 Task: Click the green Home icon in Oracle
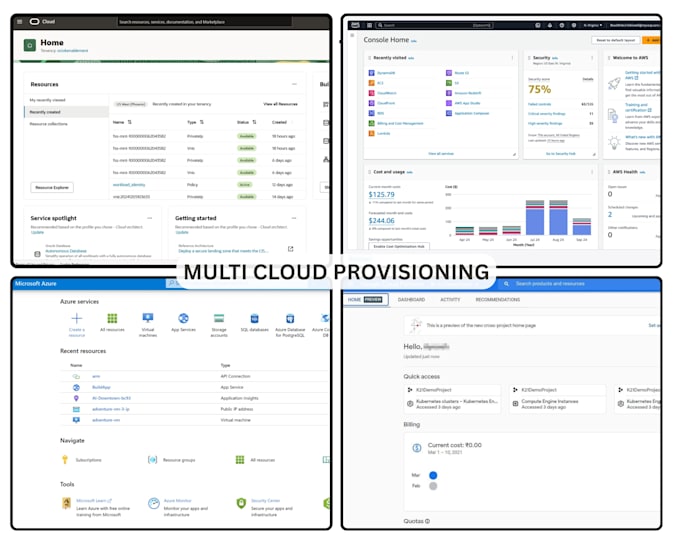(x=30, y=45)
